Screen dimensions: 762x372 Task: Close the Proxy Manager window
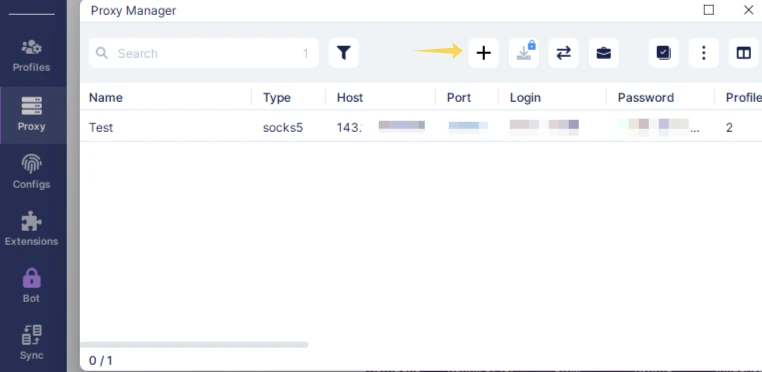click(x=748, y=10)
